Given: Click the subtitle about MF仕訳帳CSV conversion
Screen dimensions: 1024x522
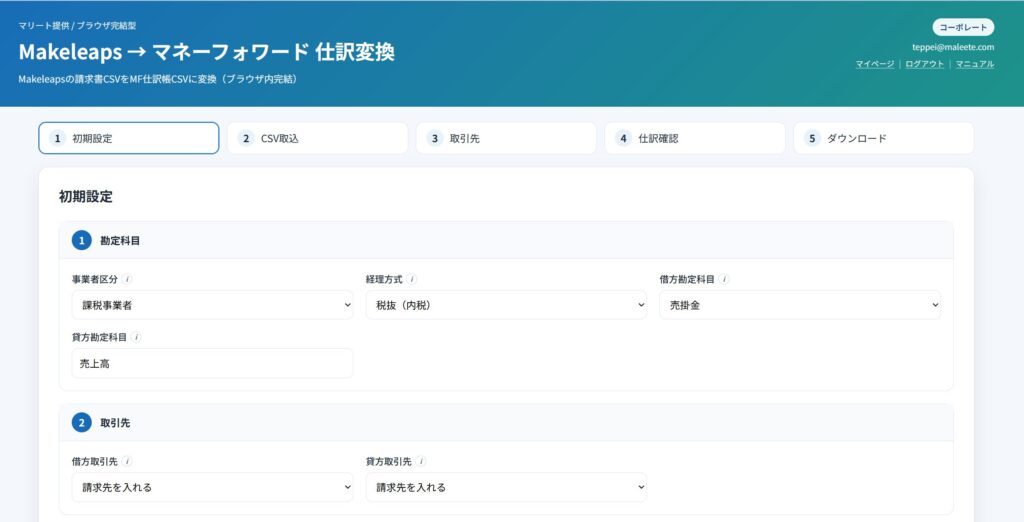Looking at the screenshot, I should point(157,79).
